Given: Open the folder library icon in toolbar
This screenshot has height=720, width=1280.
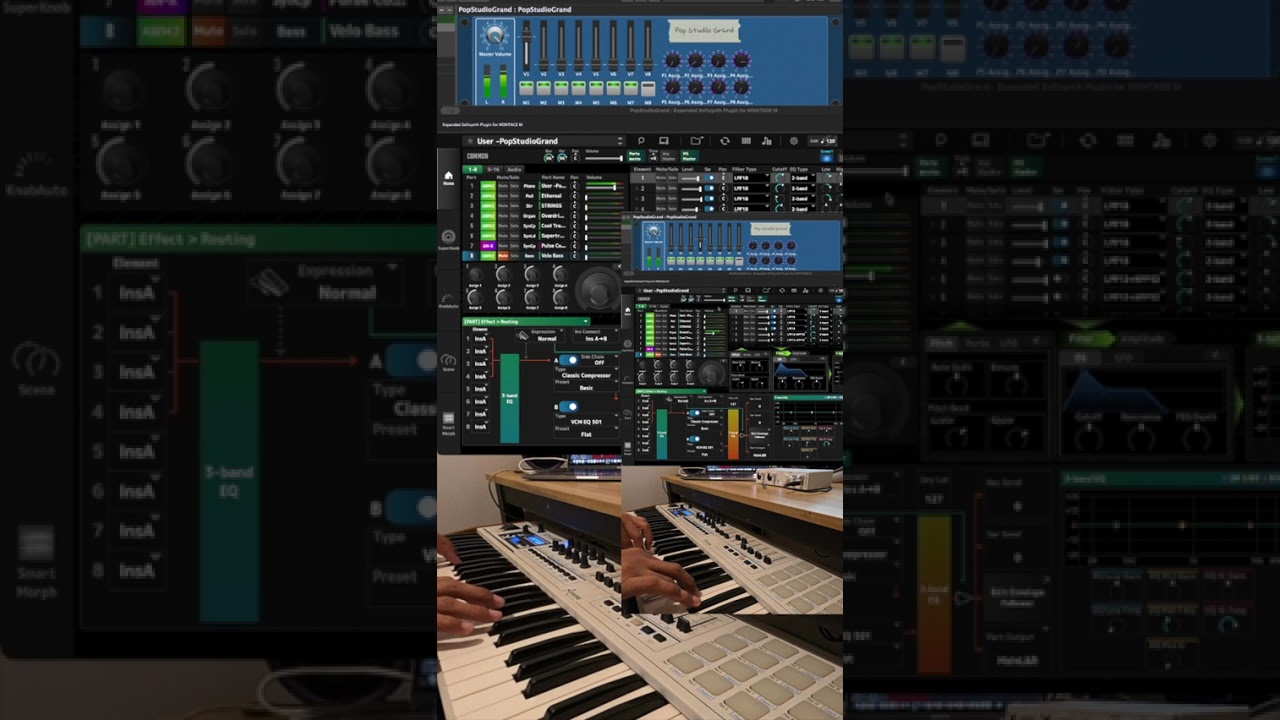Looking at the screenshot, I should click(696, 141).
